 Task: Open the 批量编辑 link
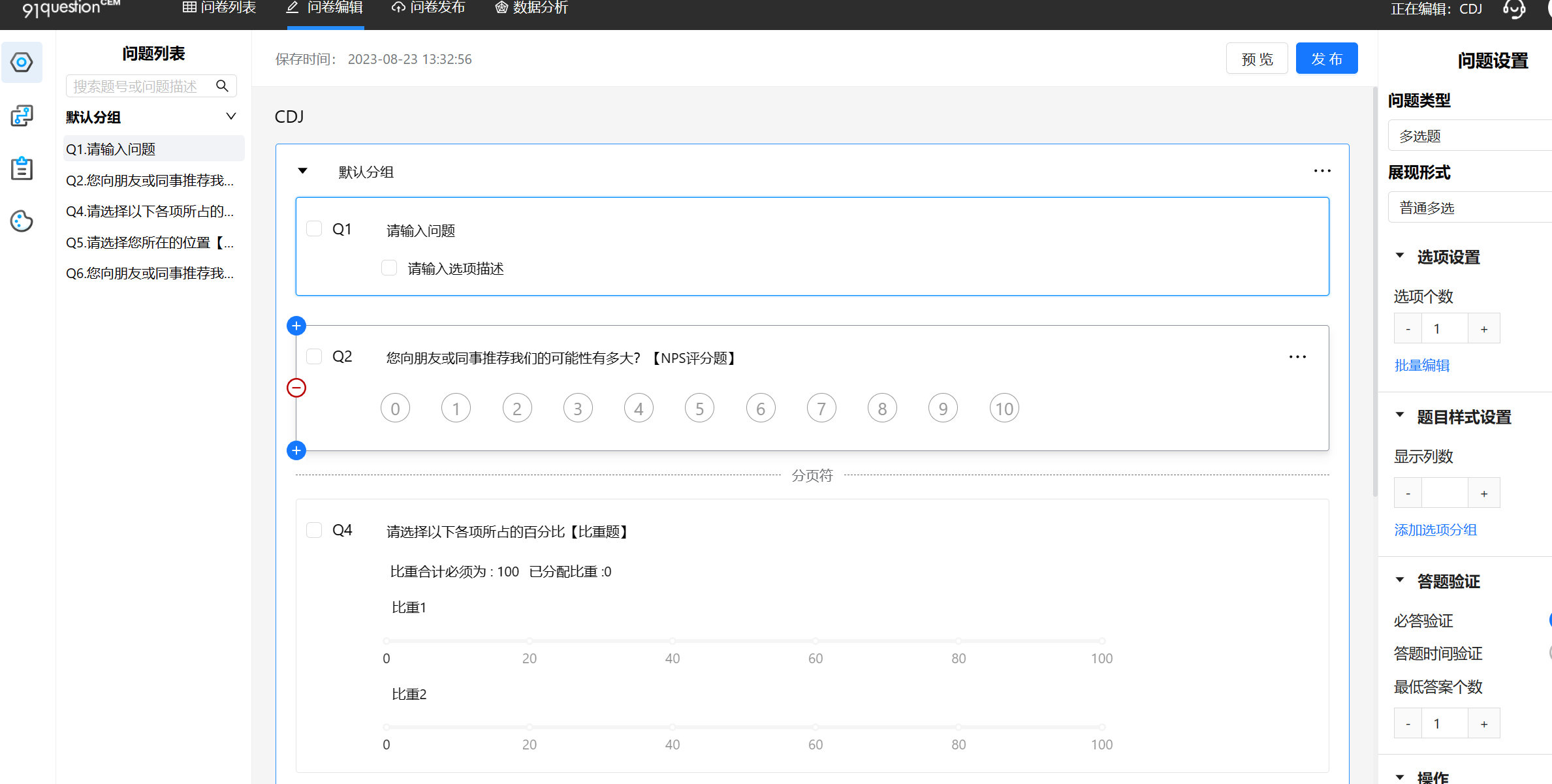1422,365
